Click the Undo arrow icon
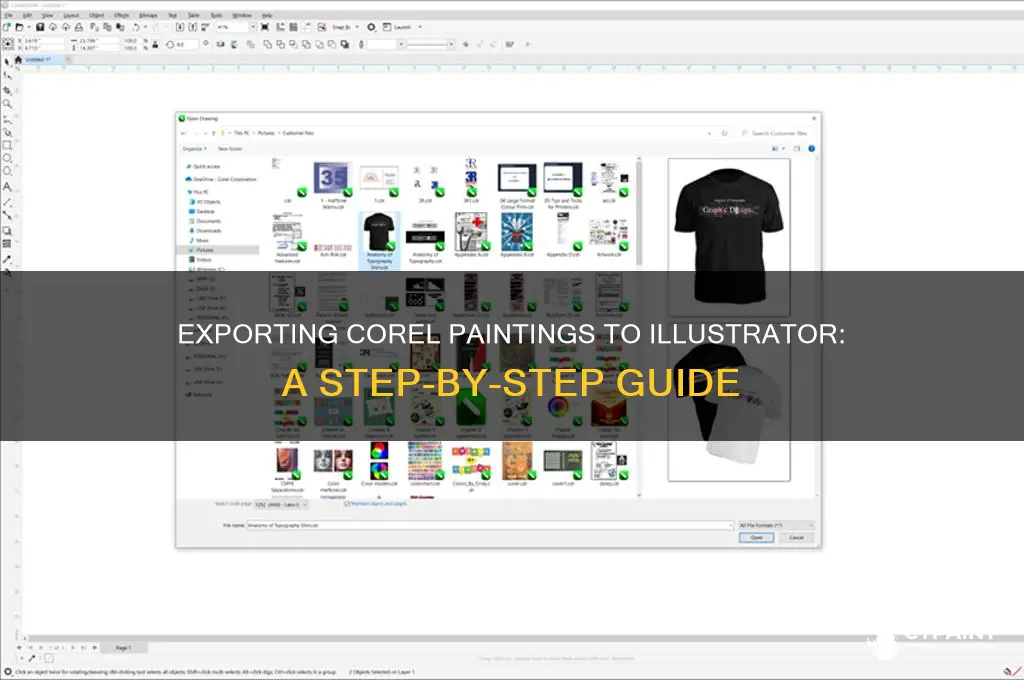Image resolution: width=1024 pixels, height=680 pixels. 136,27
